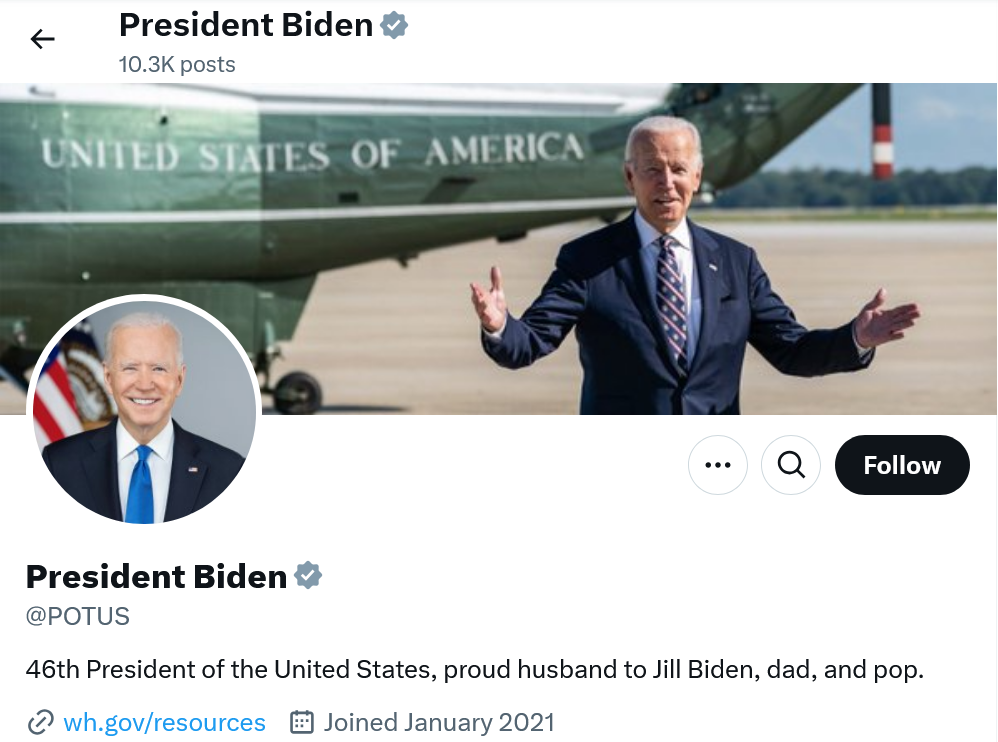Click the helicopter lettering in banner photo
998x742 pixels.
click(x=311, y=155)
